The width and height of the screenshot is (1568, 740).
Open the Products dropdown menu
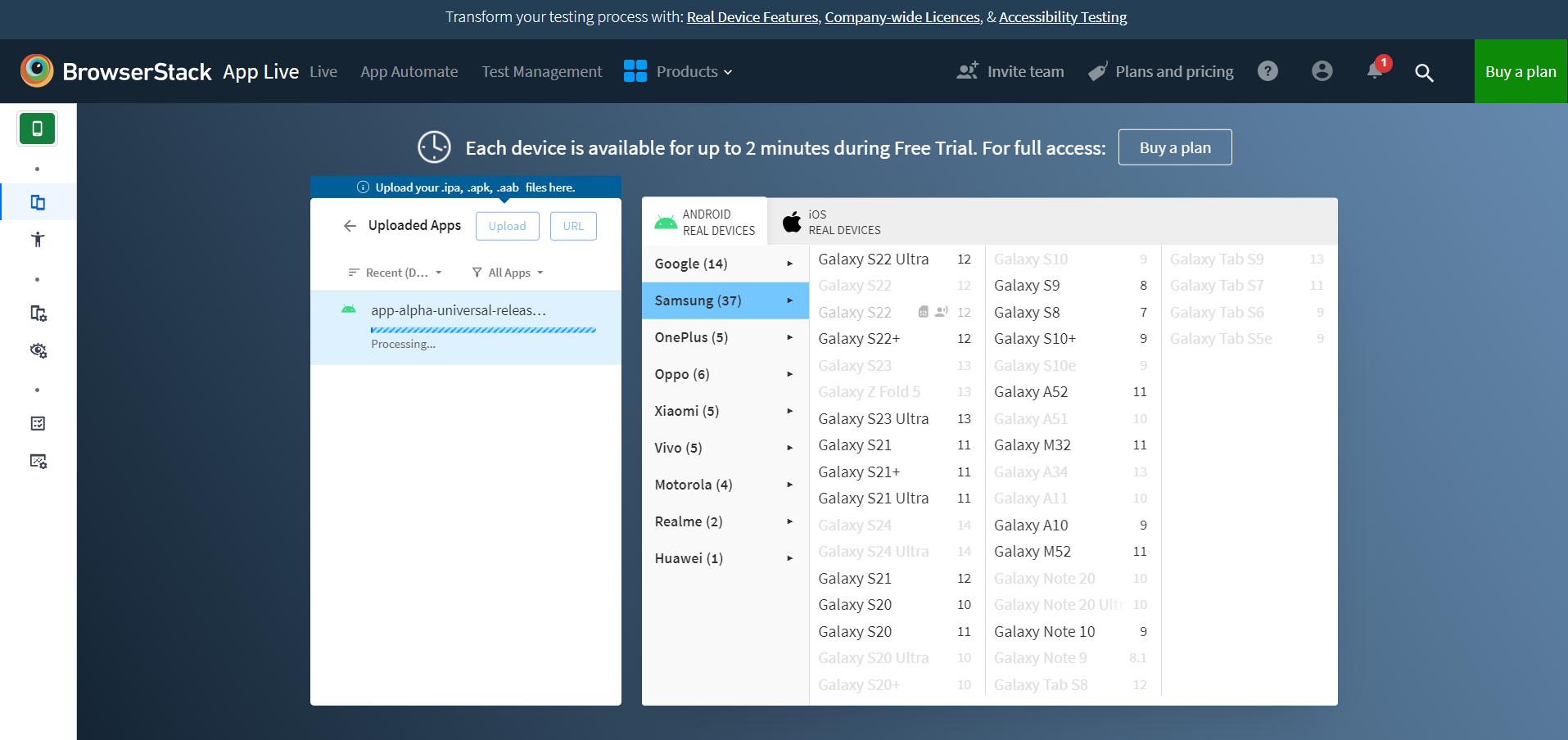pos(694,71)
